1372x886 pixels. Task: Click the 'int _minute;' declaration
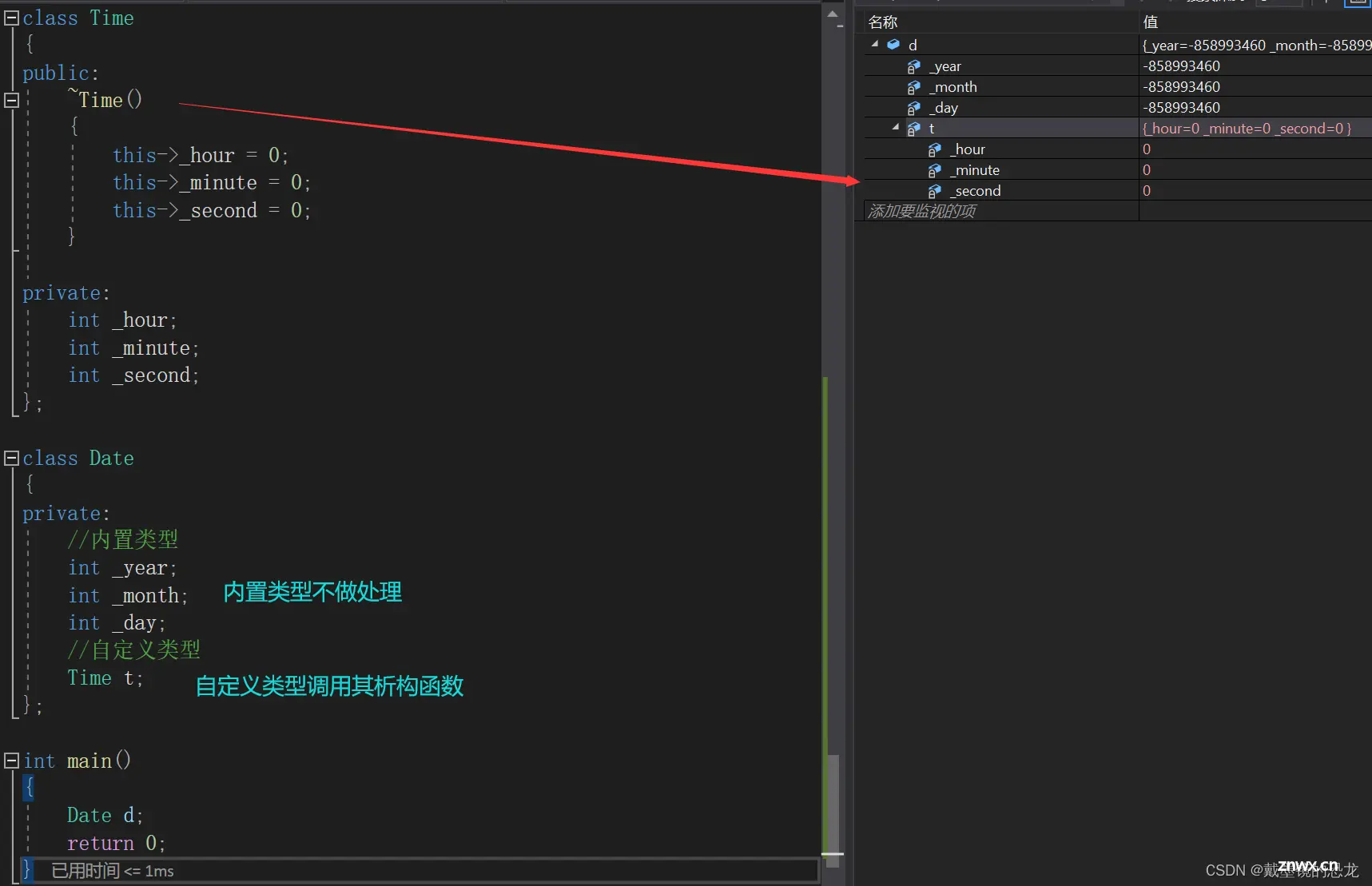coord(133,348)
